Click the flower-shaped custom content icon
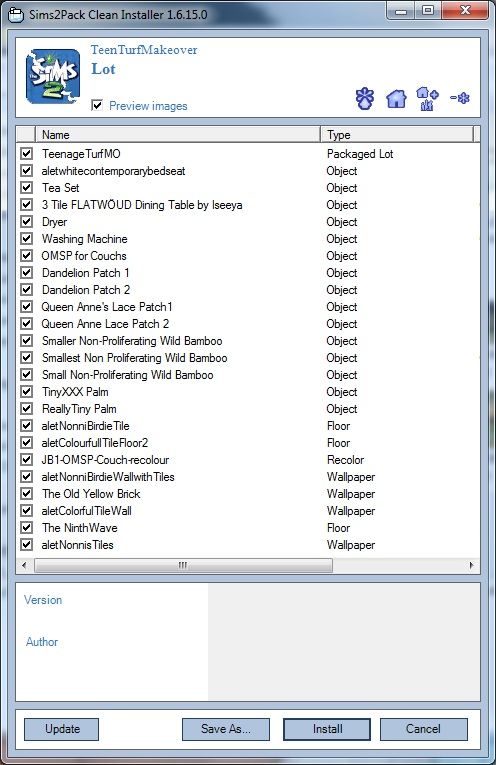The height and width of the screenshot is (765, 496). pyautogui.click(x=365, y=99)
